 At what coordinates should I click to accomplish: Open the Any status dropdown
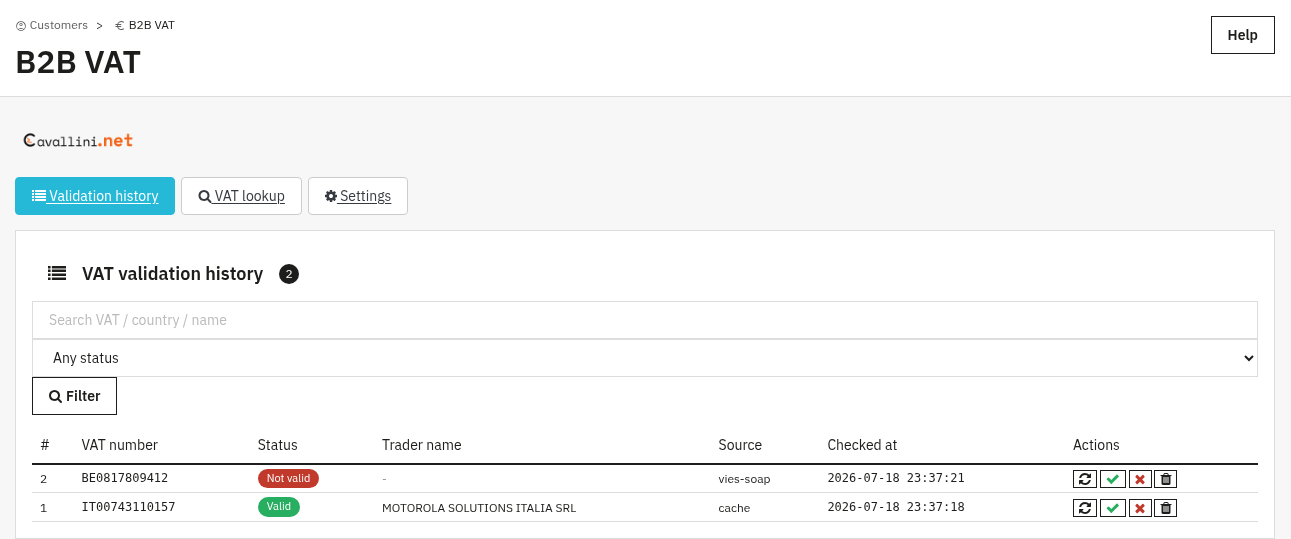pyautogui.click(x=645, y=358)
